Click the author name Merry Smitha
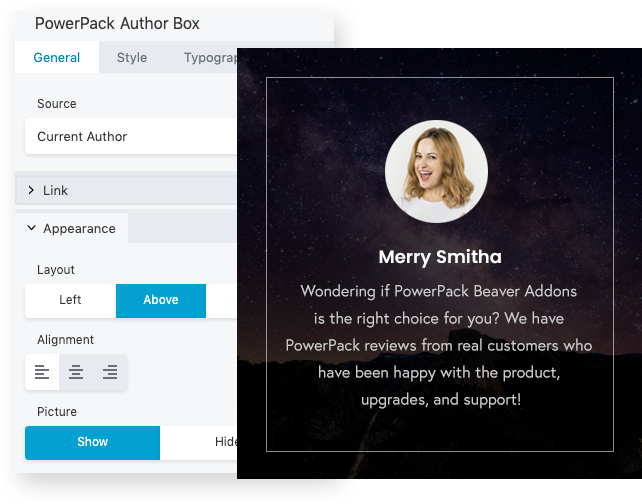 pyautogui.click(x=440, y=257)
